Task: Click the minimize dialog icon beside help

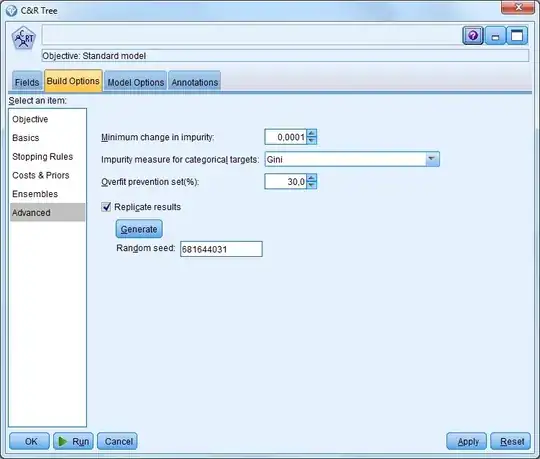Action: coord(495,35)
